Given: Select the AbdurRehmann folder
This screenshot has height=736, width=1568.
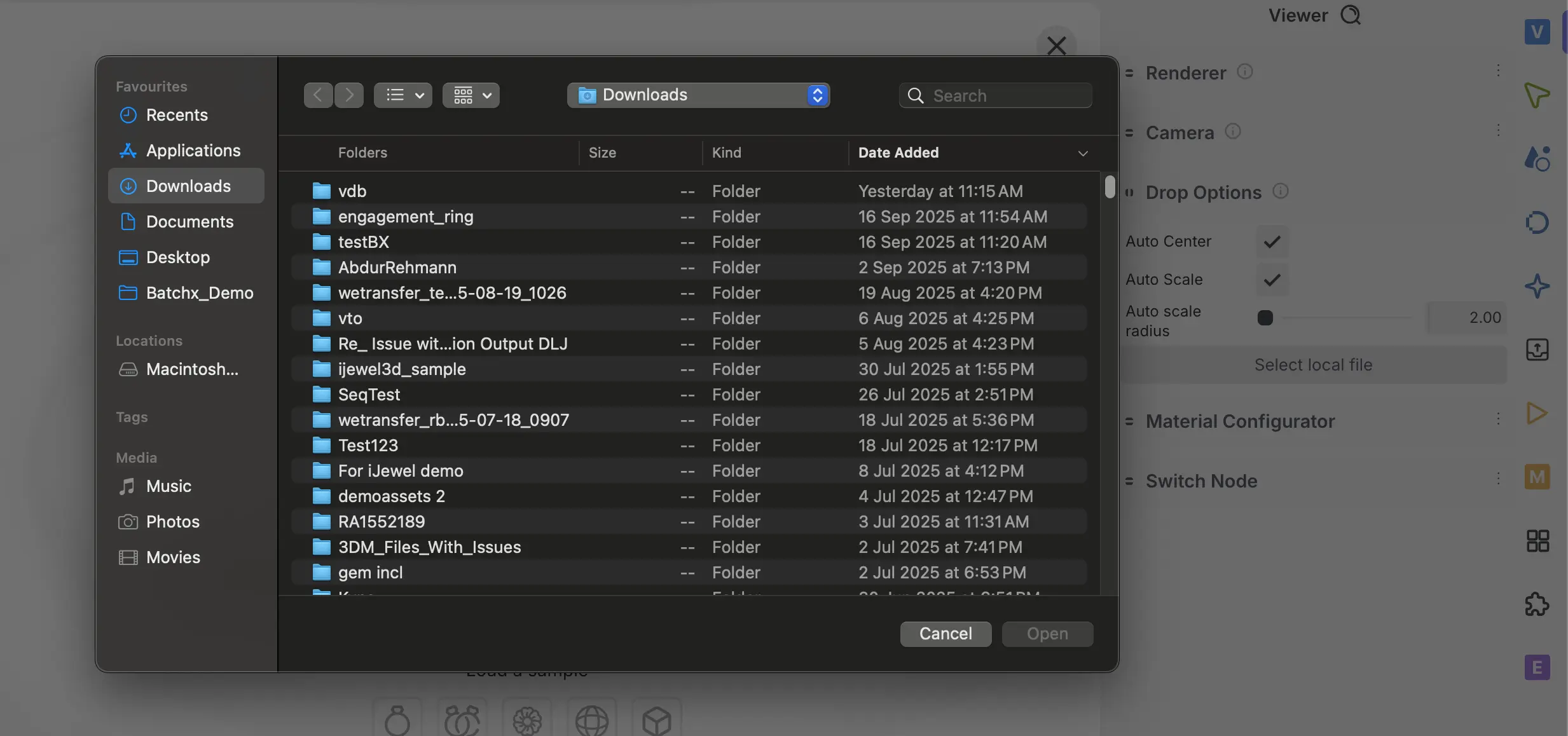Looking at the screenshot, I should (x=689, y=268).
